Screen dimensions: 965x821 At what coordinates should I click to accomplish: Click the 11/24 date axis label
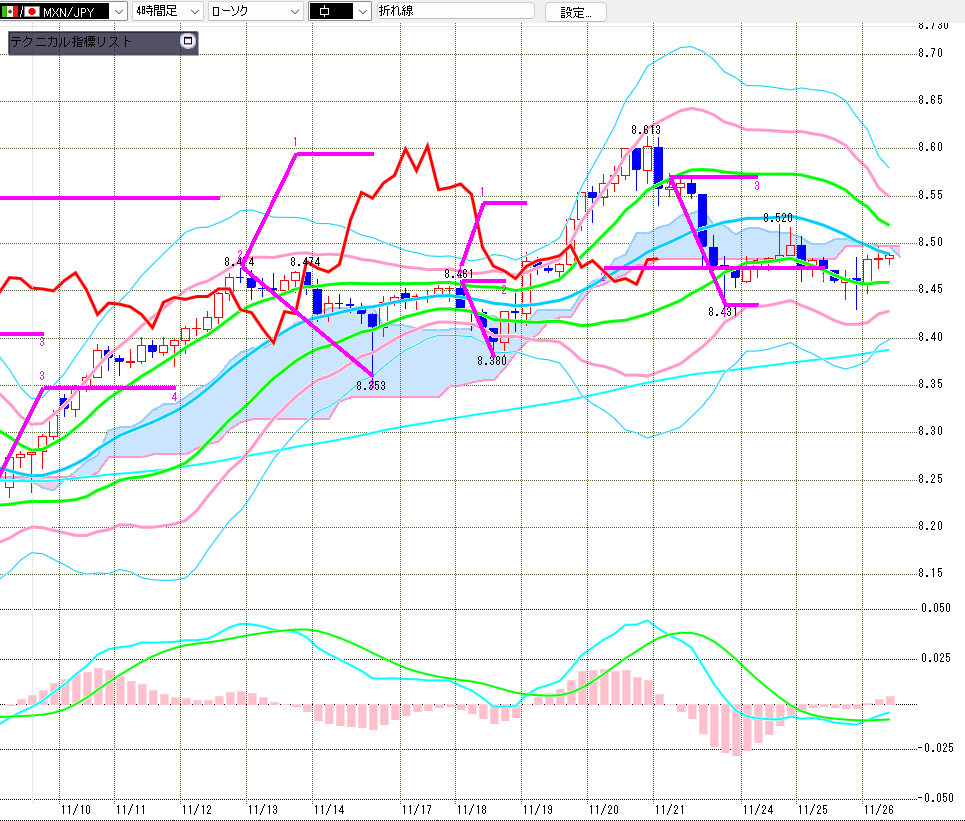coord(758,808)
